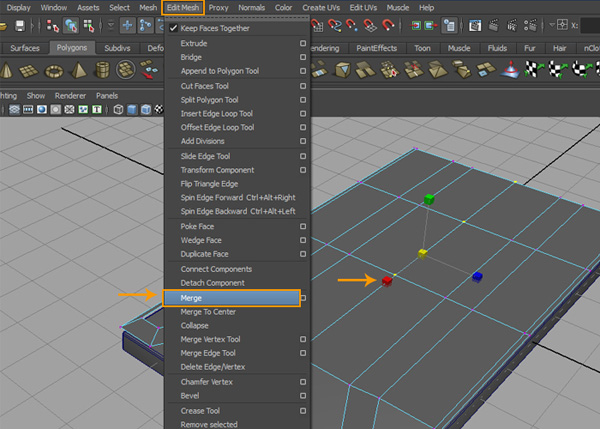Click the Extrude cube shelf icon

(342, 70)
